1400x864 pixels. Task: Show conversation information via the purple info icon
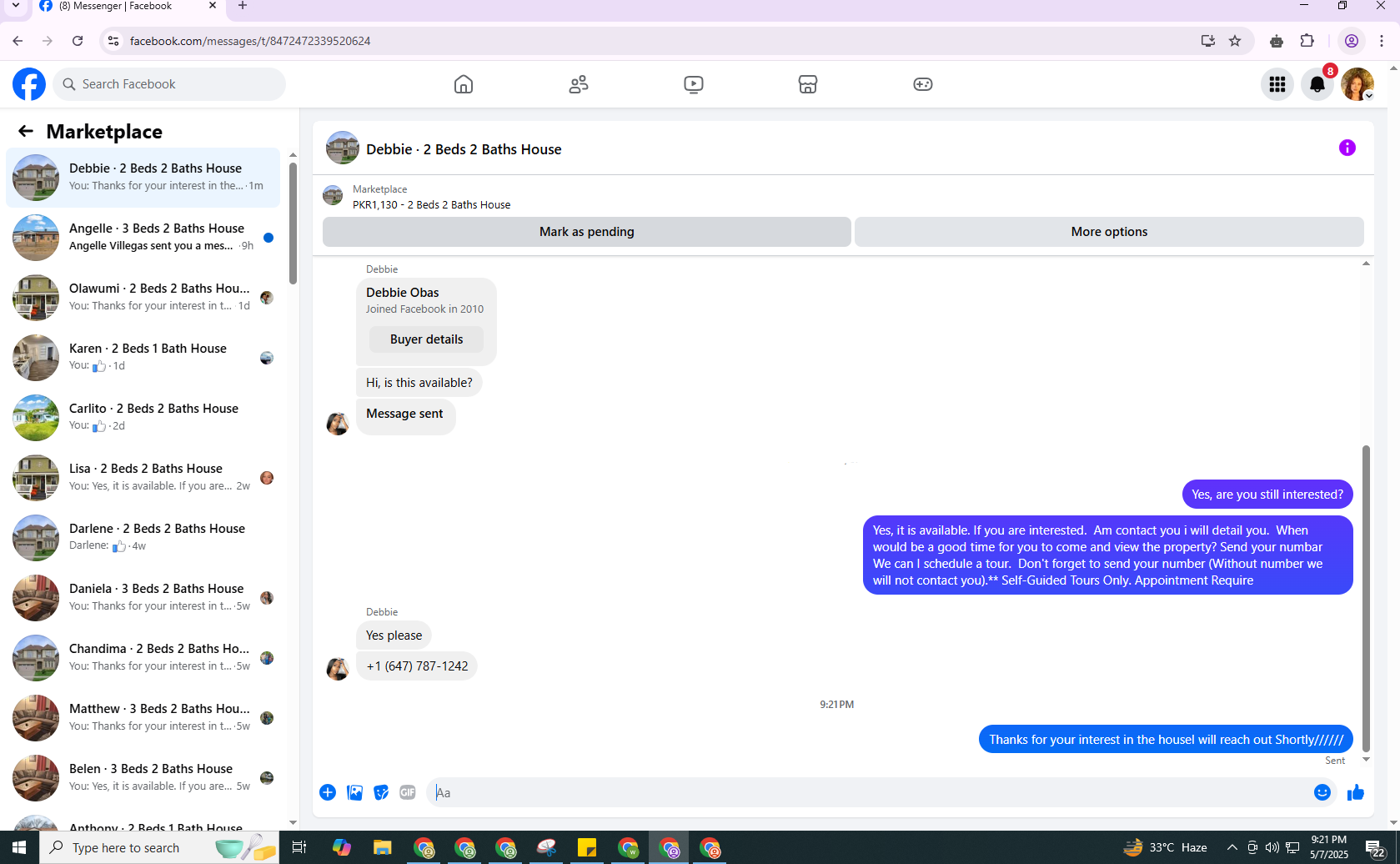click(x=1347, y=148)
